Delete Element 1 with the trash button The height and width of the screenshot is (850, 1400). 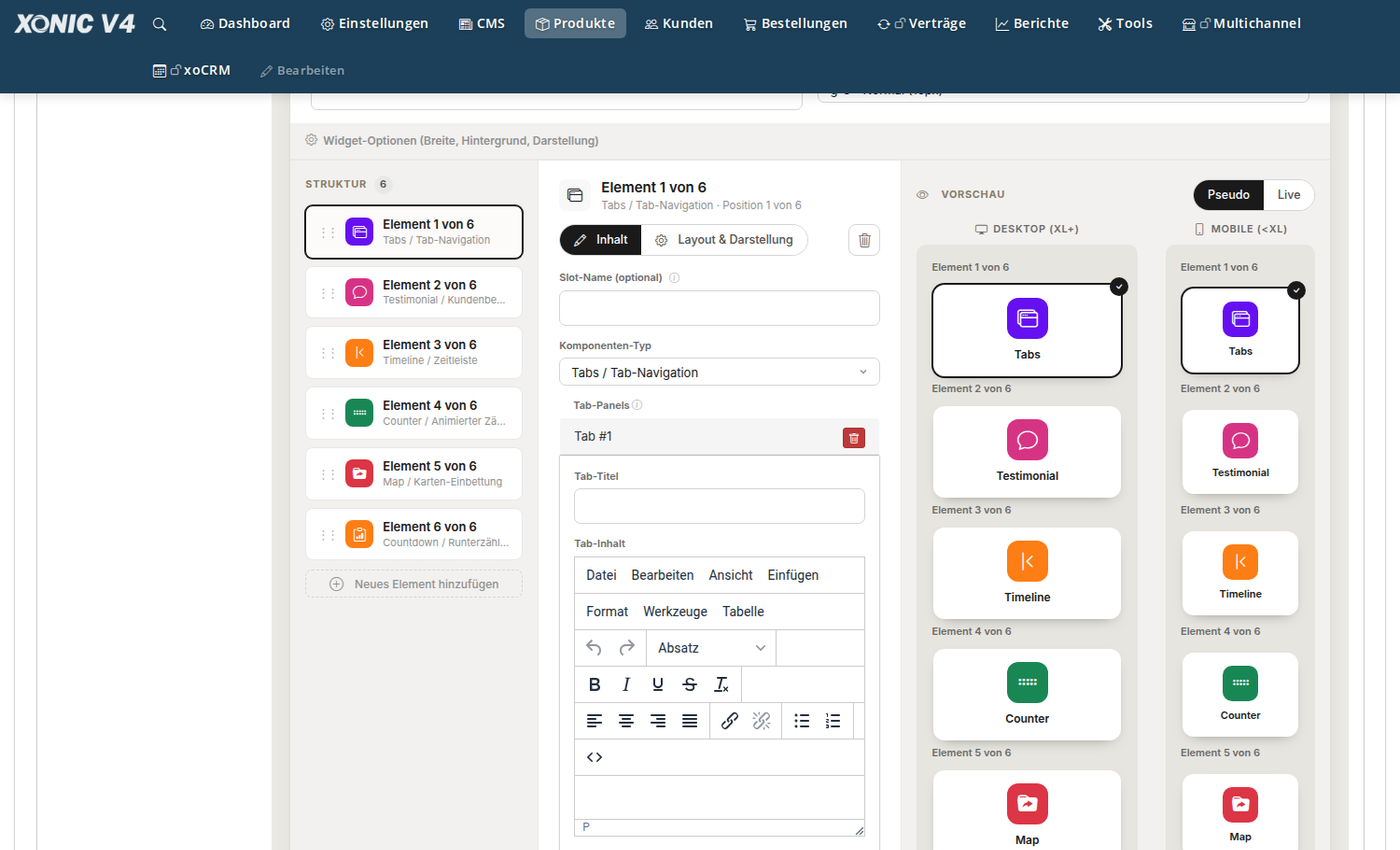coord(864,240)
